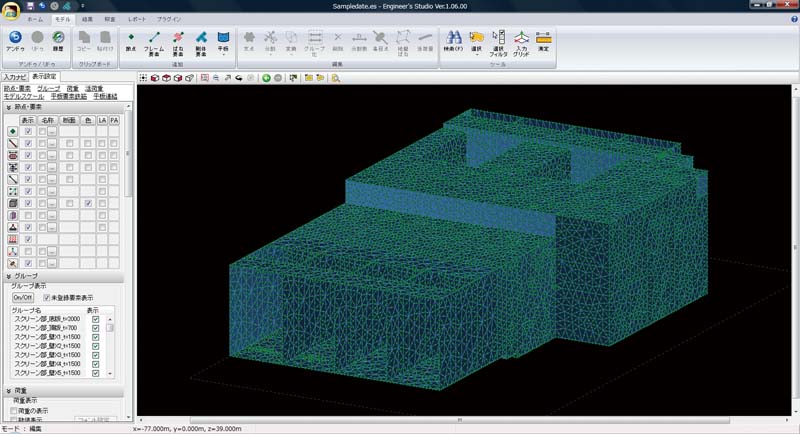Select the フレーム要素 tool
800x434 pixels.
click(x=154, y=38)
